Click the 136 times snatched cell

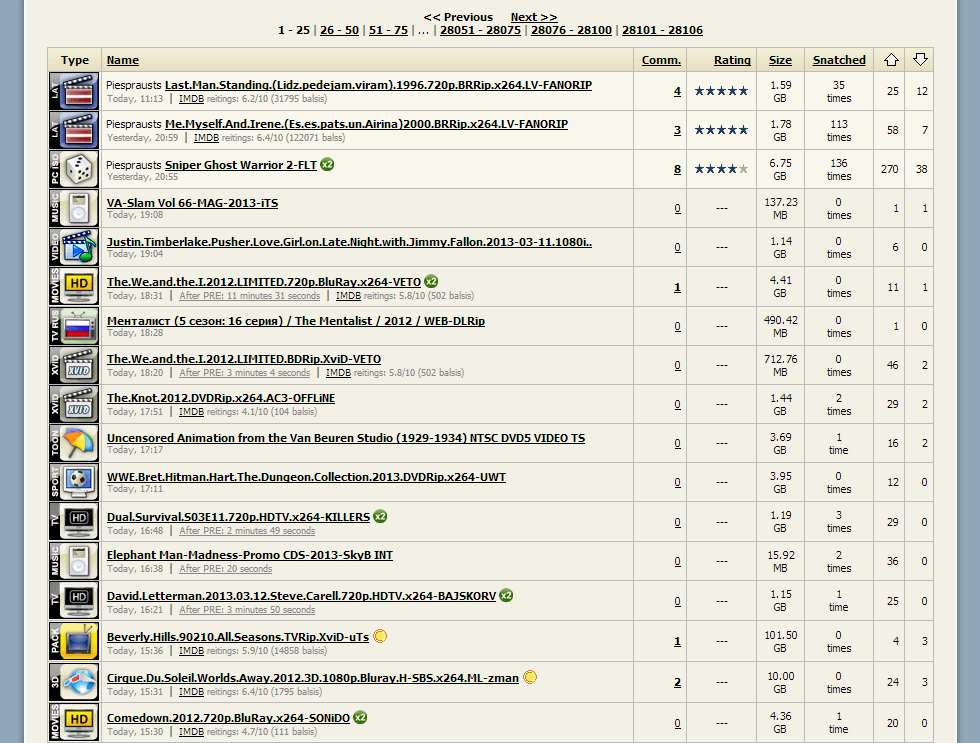[839, 169]
